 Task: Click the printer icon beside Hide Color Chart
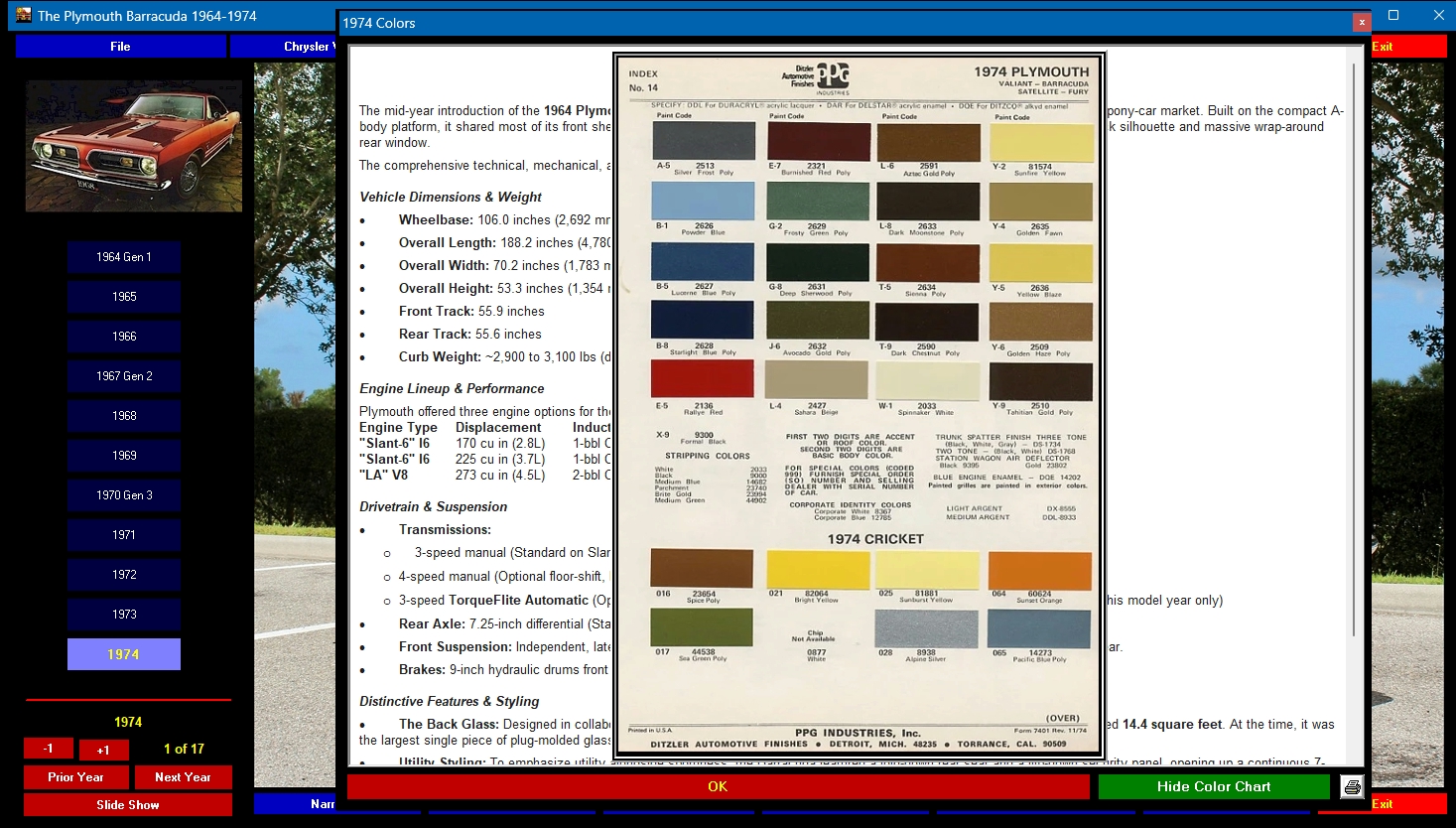click(1352, 787)
